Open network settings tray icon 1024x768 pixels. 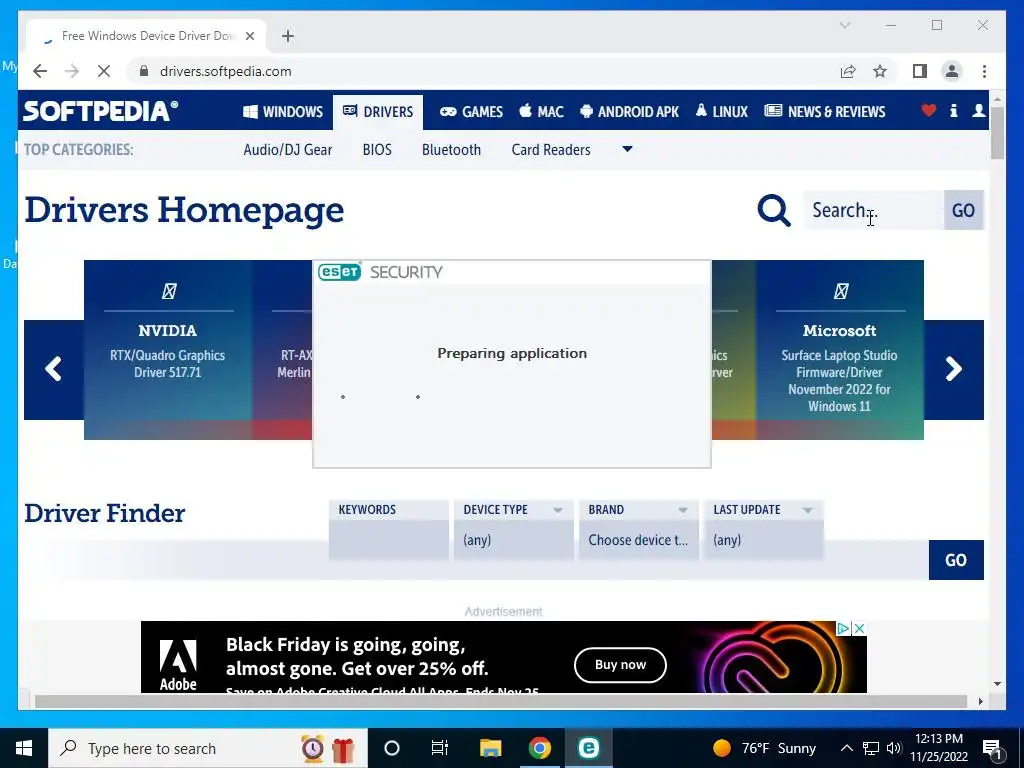click(x=871, y=748)
